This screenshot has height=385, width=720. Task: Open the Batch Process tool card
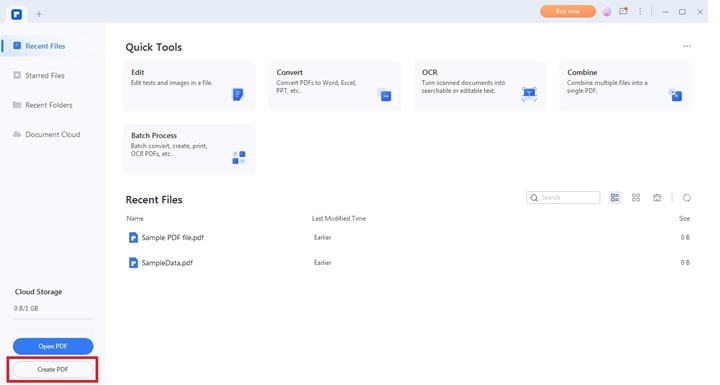pyautogui.click(x=190, y=149)
